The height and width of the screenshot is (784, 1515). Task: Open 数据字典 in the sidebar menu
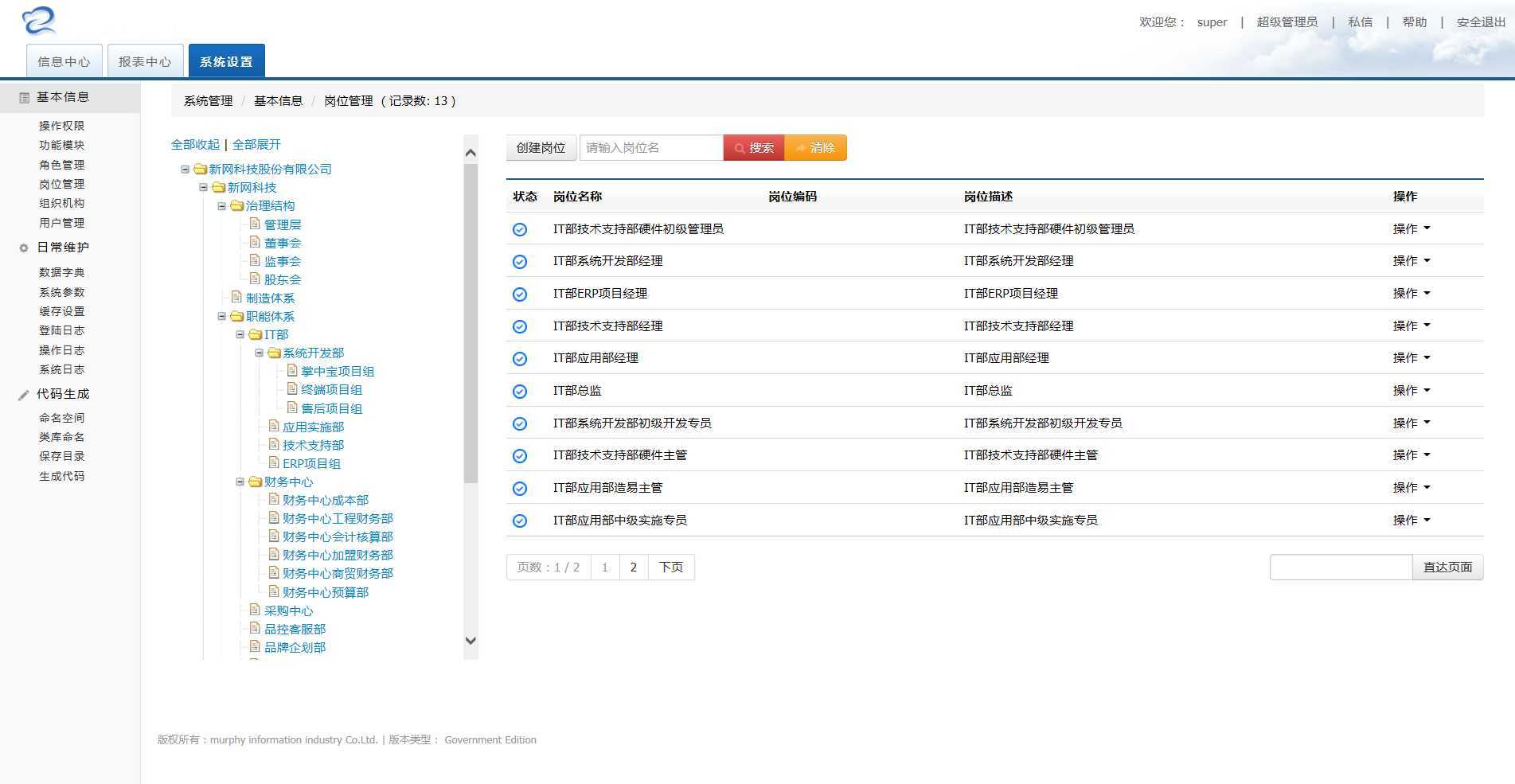(x=61, y=272)
